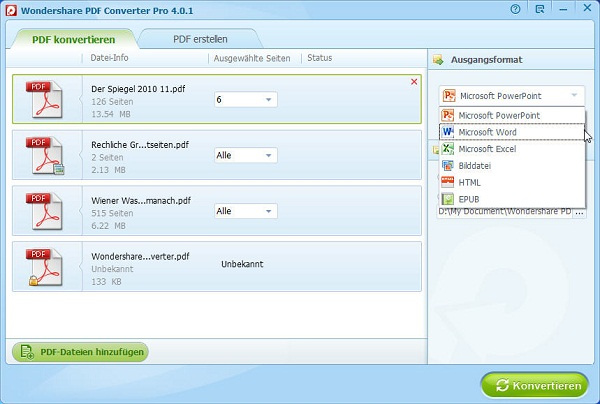600x404 pixels.
Task: Choose Microsoft PowerPoint from format list
Action: [512, 116]
